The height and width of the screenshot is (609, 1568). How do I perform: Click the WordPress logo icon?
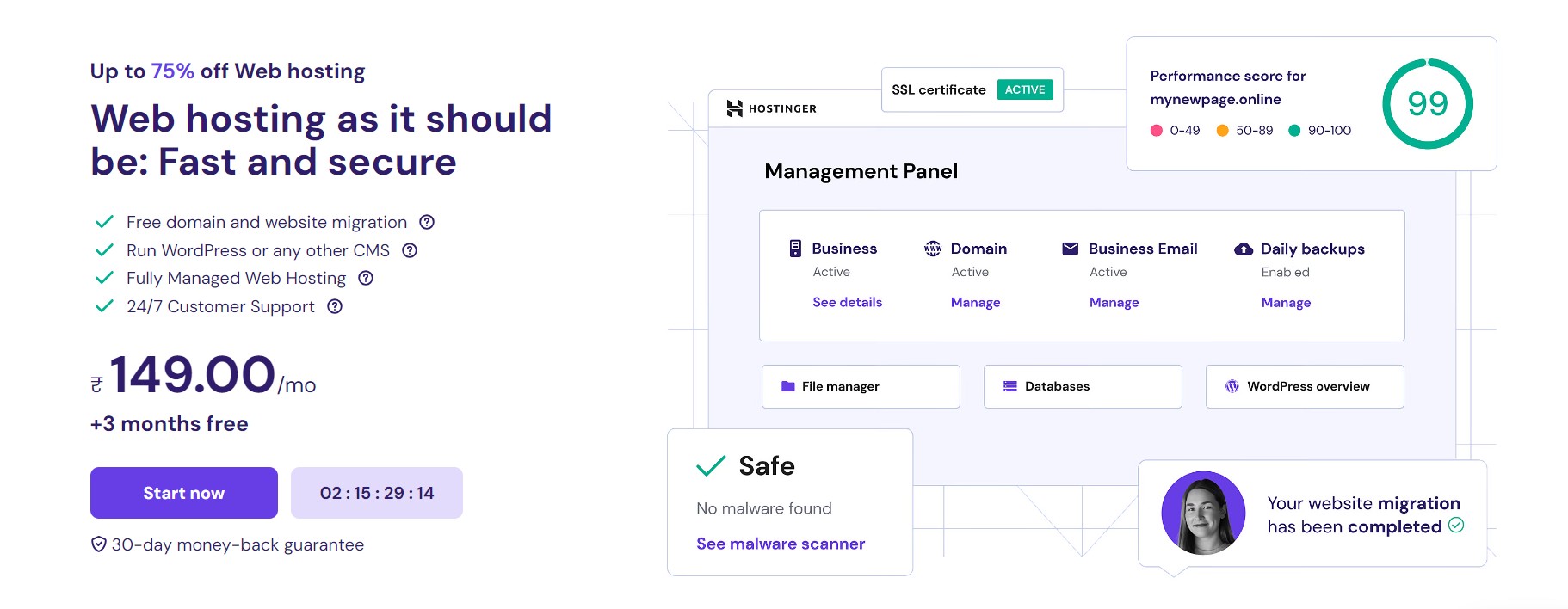click(1232, 386)
